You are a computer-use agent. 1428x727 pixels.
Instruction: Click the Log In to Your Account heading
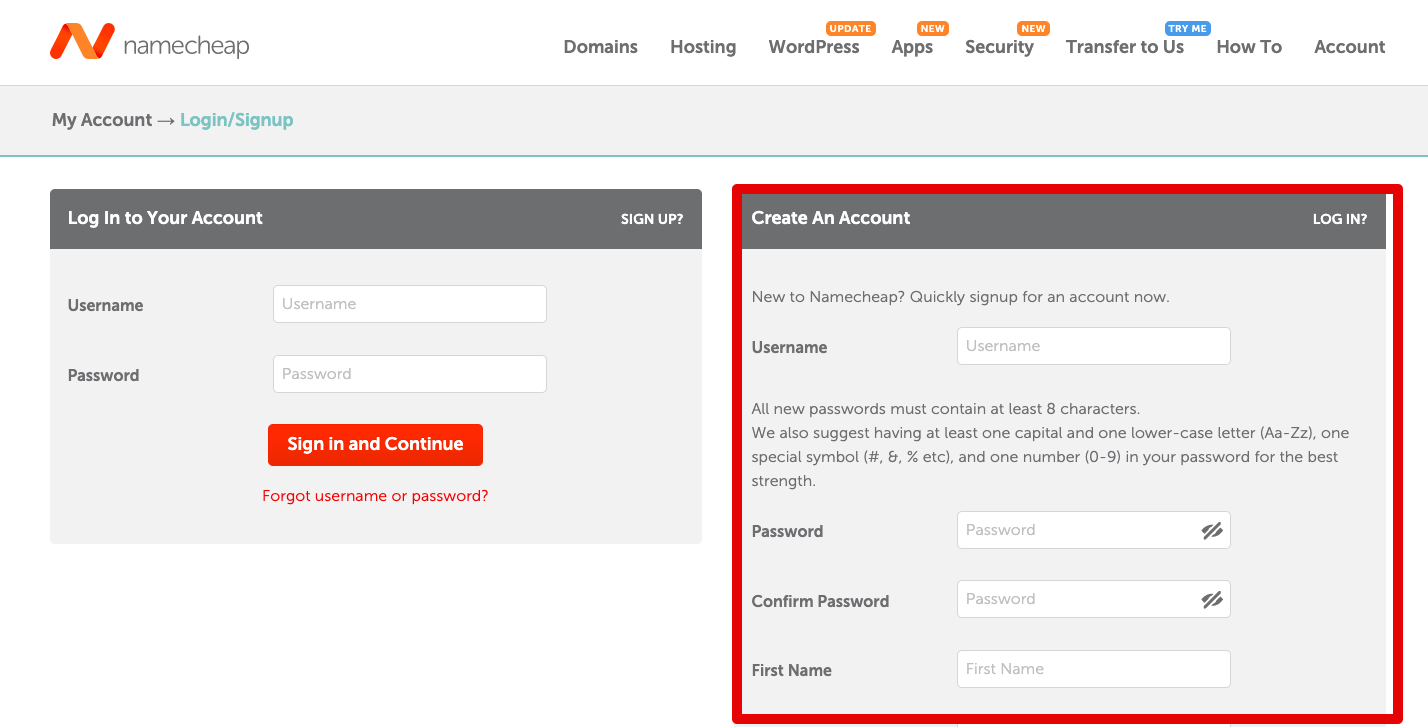tap(165, 218)
